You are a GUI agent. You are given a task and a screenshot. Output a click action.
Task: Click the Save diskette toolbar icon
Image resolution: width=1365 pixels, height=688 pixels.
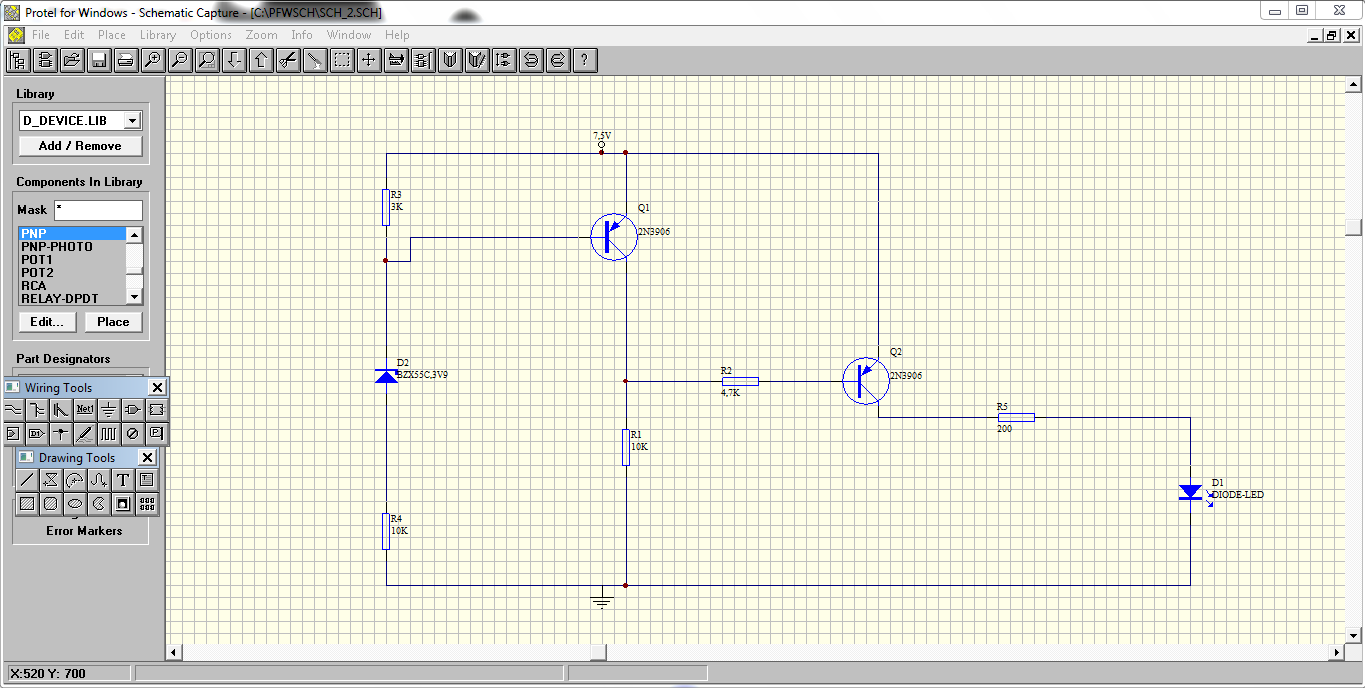pyautogui.click(x=98, y=60)
